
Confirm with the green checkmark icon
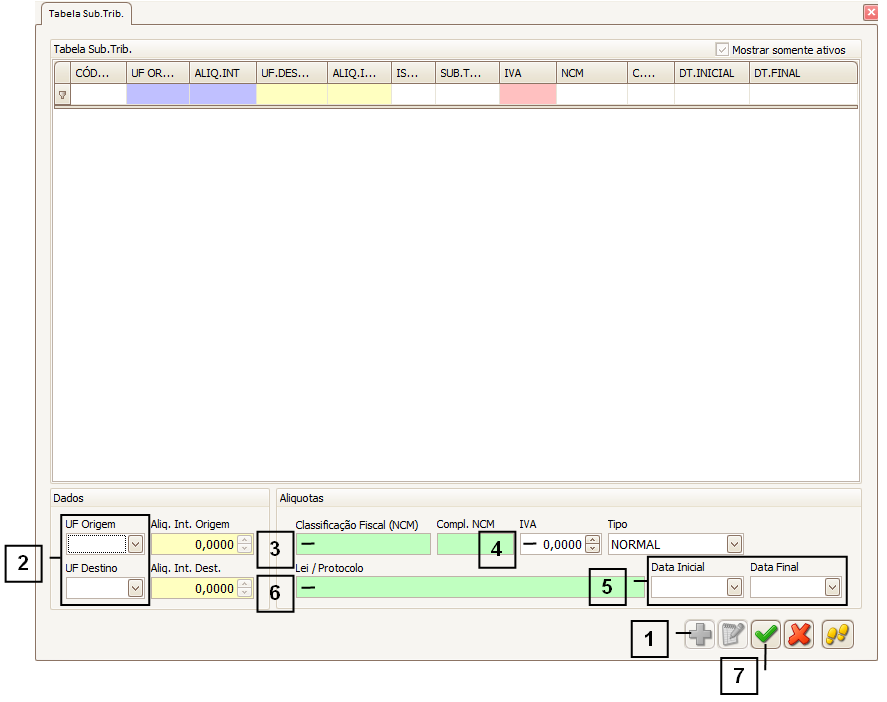tap(766, 635)
